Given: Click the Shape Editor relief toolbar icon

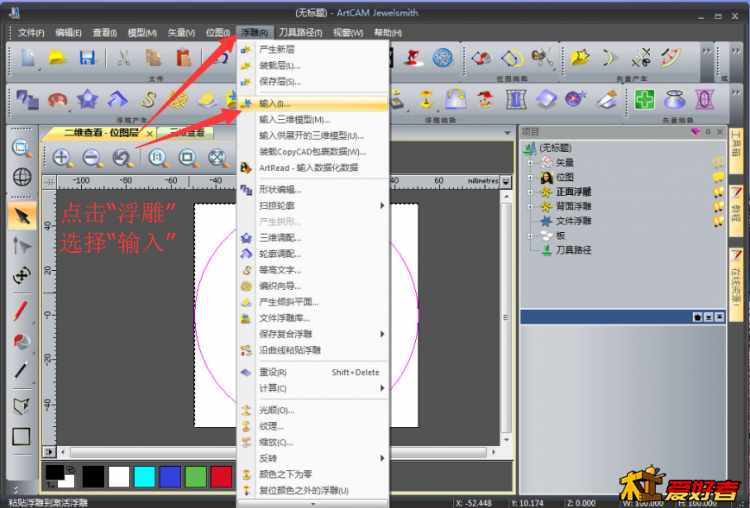Looking at the screenshot, I should pos(27,99).
